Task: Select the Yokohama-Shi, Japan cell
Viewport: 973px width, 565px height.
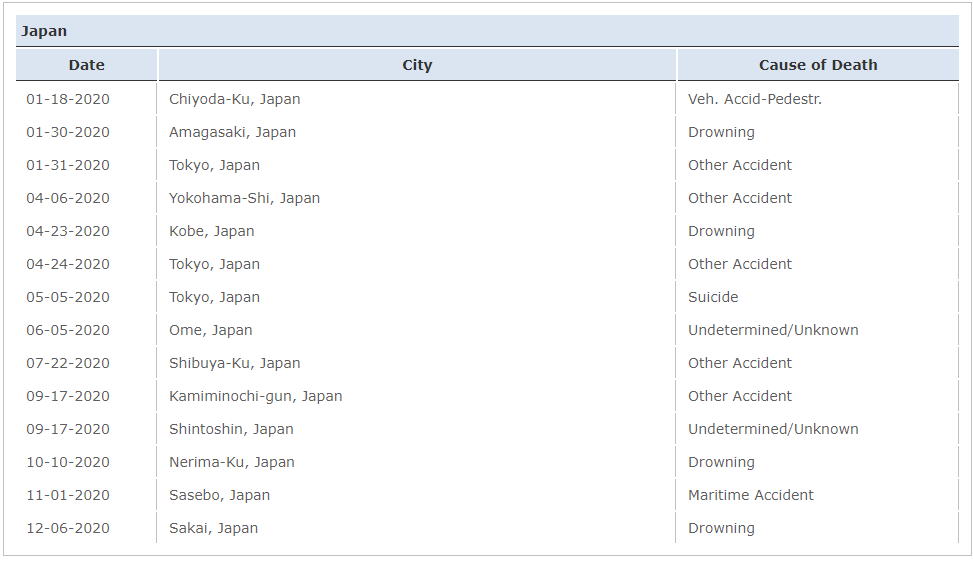Action: (244, 198)
